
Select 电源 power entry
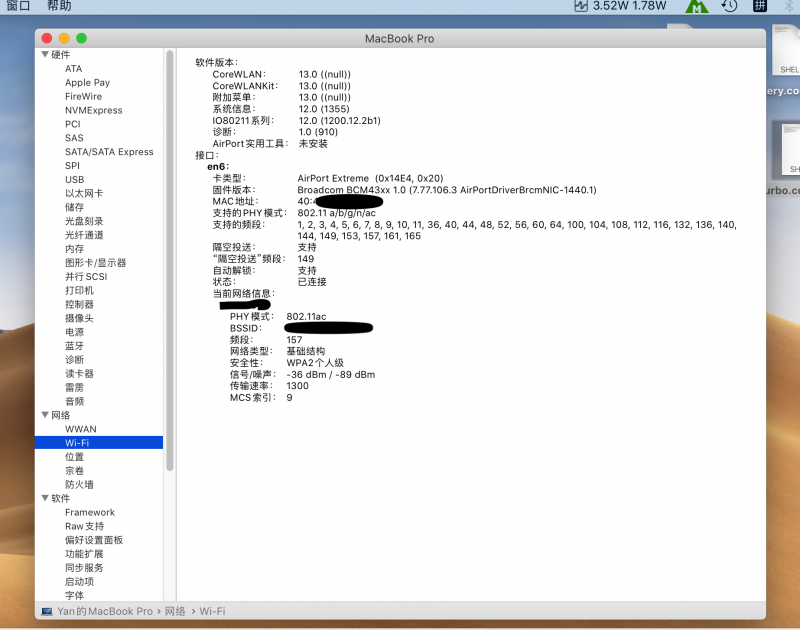74,332
